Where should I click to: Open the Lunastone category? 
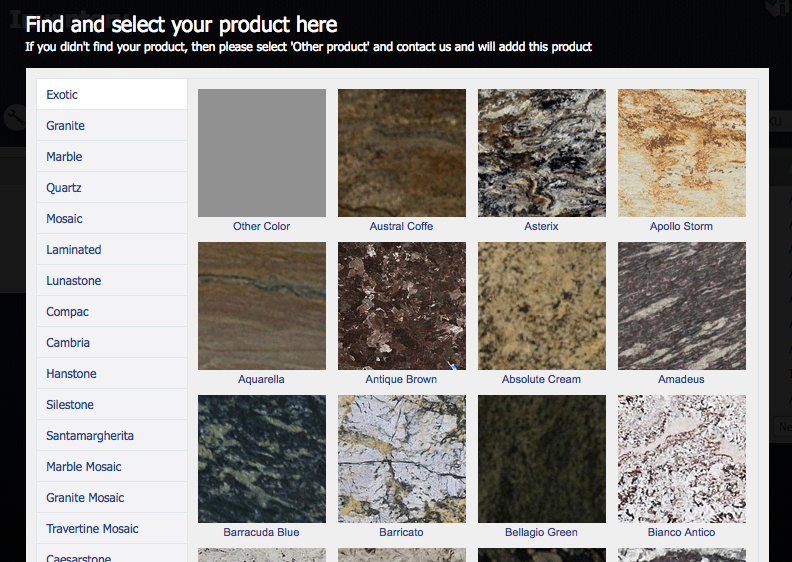[x=112, y=281]
